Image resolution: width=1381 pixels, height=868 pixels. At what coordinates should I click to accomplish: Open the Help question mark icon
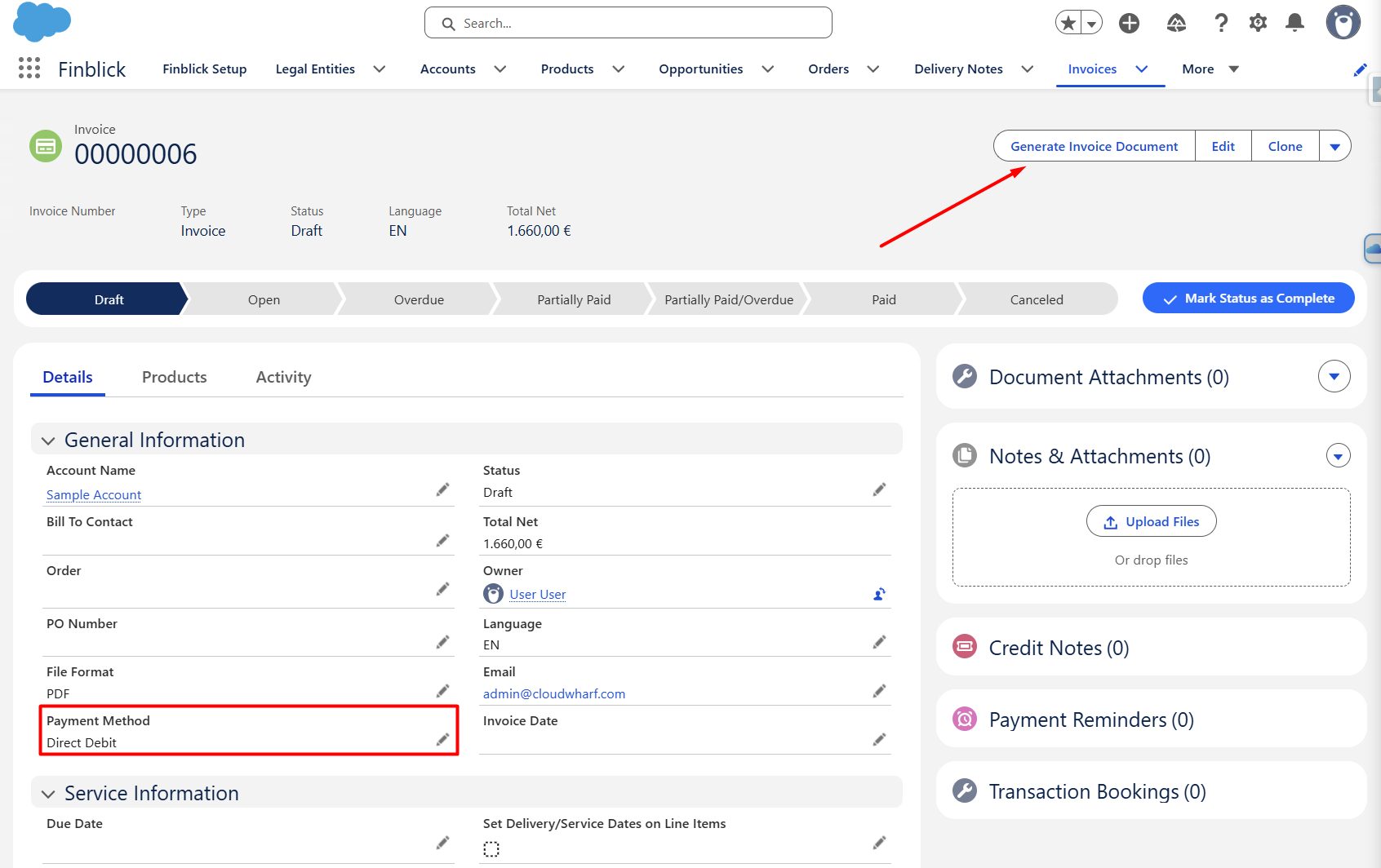(x=1221, y=23)
